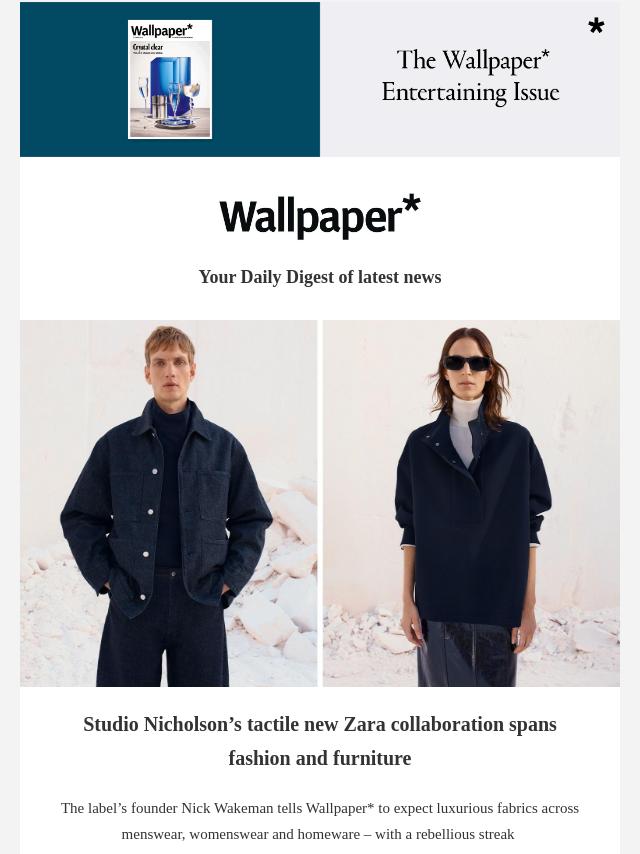Click 'Crystal clear' cover line on magazine
Screen dimensions: 640x854
tap(148, 47)
